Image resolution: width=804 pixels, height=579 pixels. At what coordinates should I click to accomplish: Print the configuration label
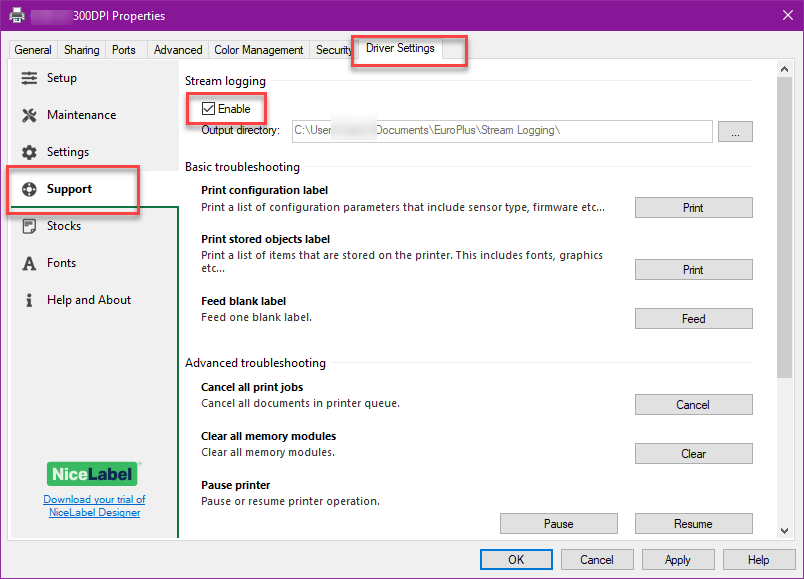coord(693,208)
